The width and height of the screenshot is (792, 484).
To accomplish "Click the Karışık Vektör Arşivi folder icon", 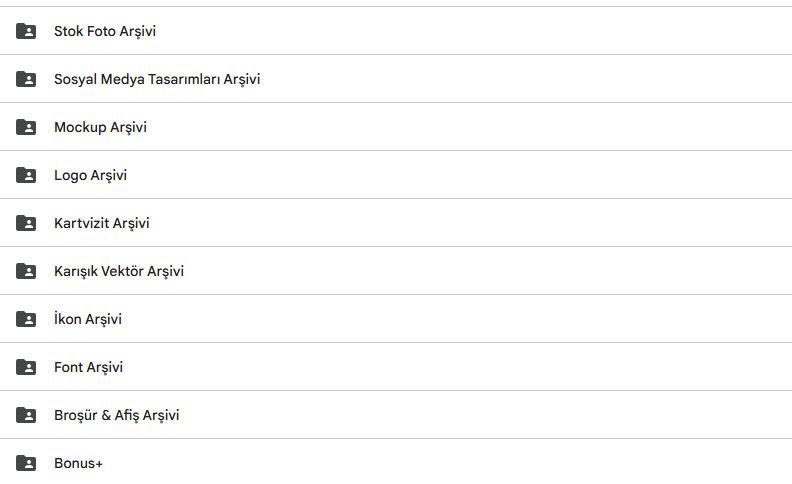I will tap(26, 271).
